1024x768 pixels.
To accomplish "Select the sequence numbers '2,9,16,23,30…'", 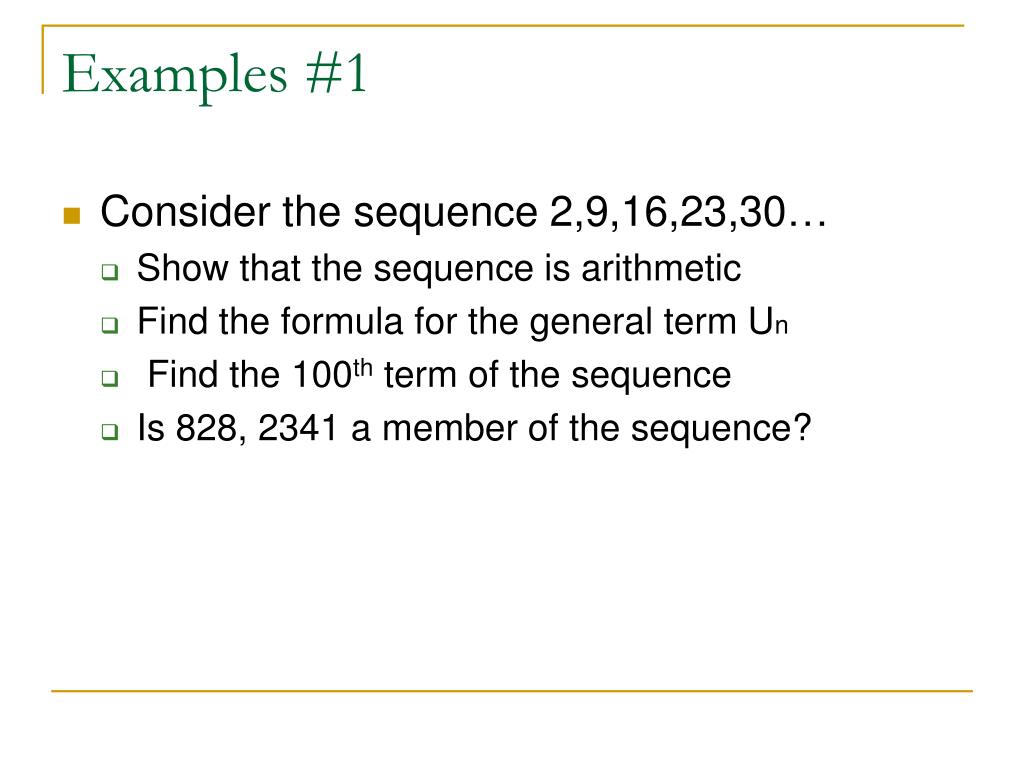I will pos(688,213).
